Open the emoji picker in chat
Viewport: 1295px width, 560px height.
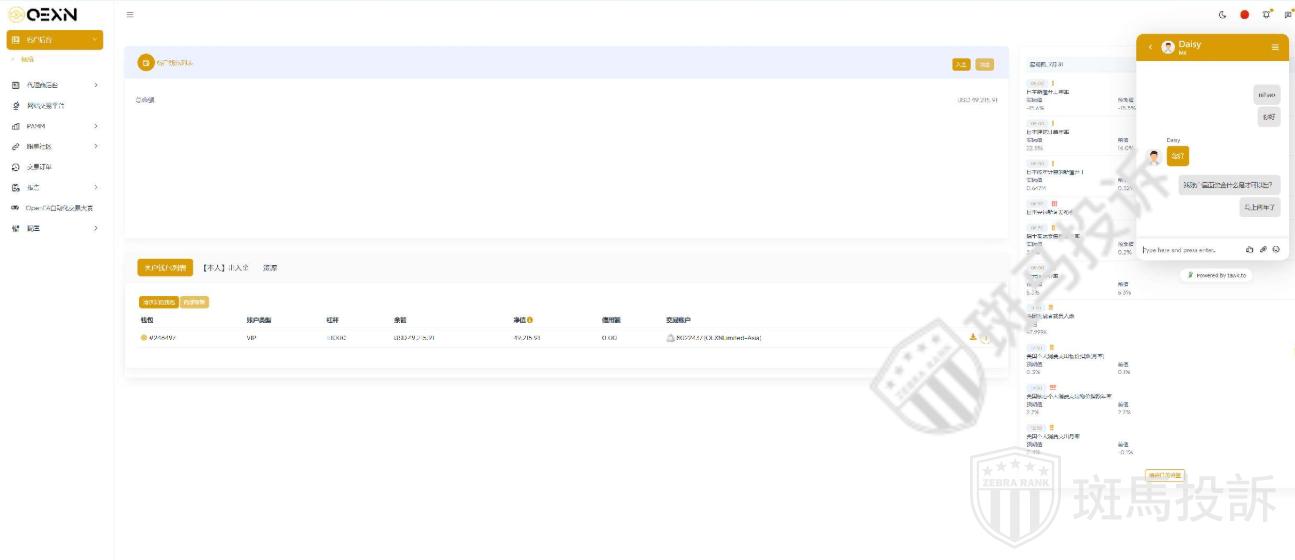pyautogui.click(x=1276, y=249)
